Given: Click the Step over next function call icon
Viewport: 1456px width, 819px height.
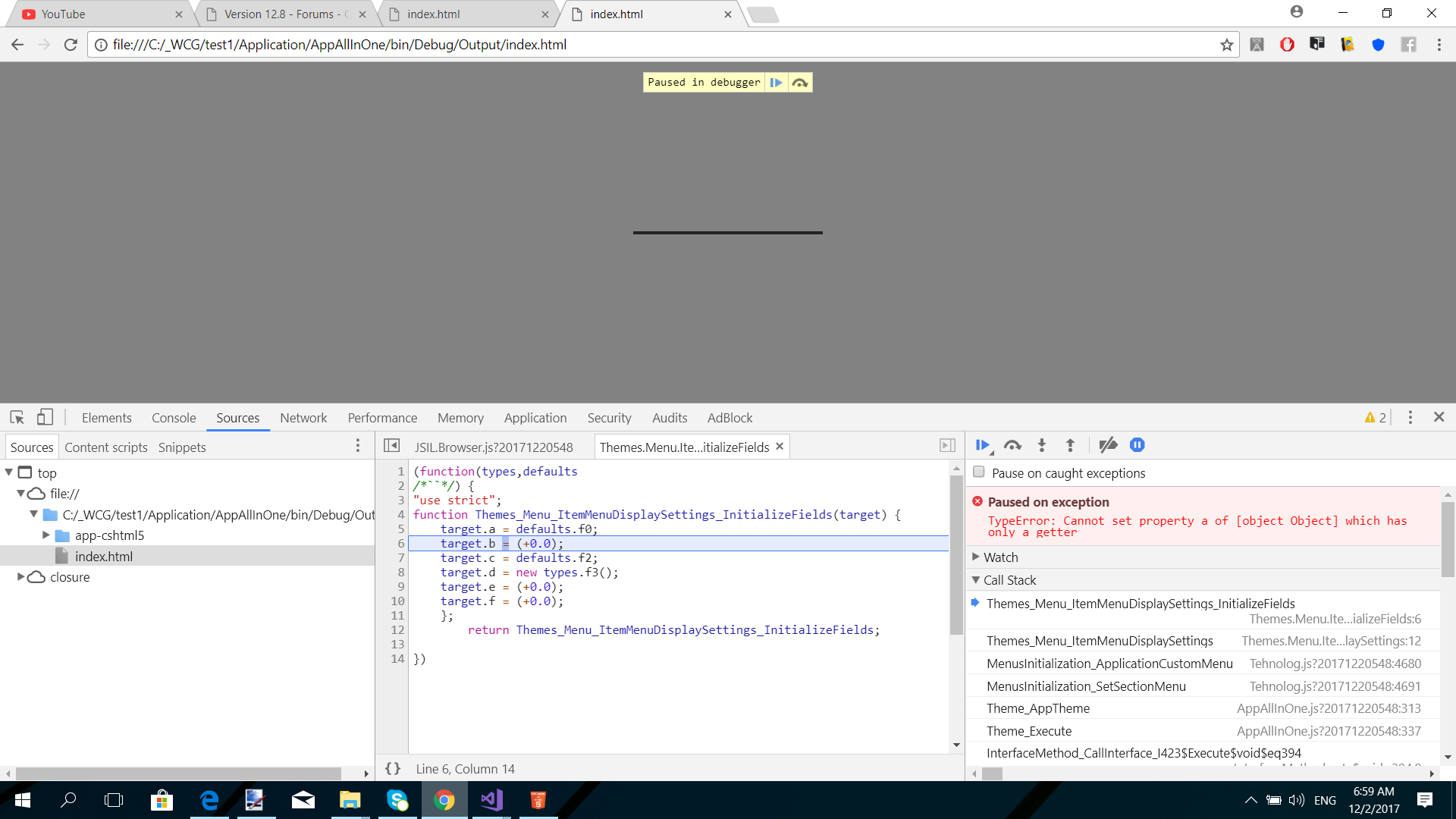Looking at the screenshot, I should coord(1012,445).
